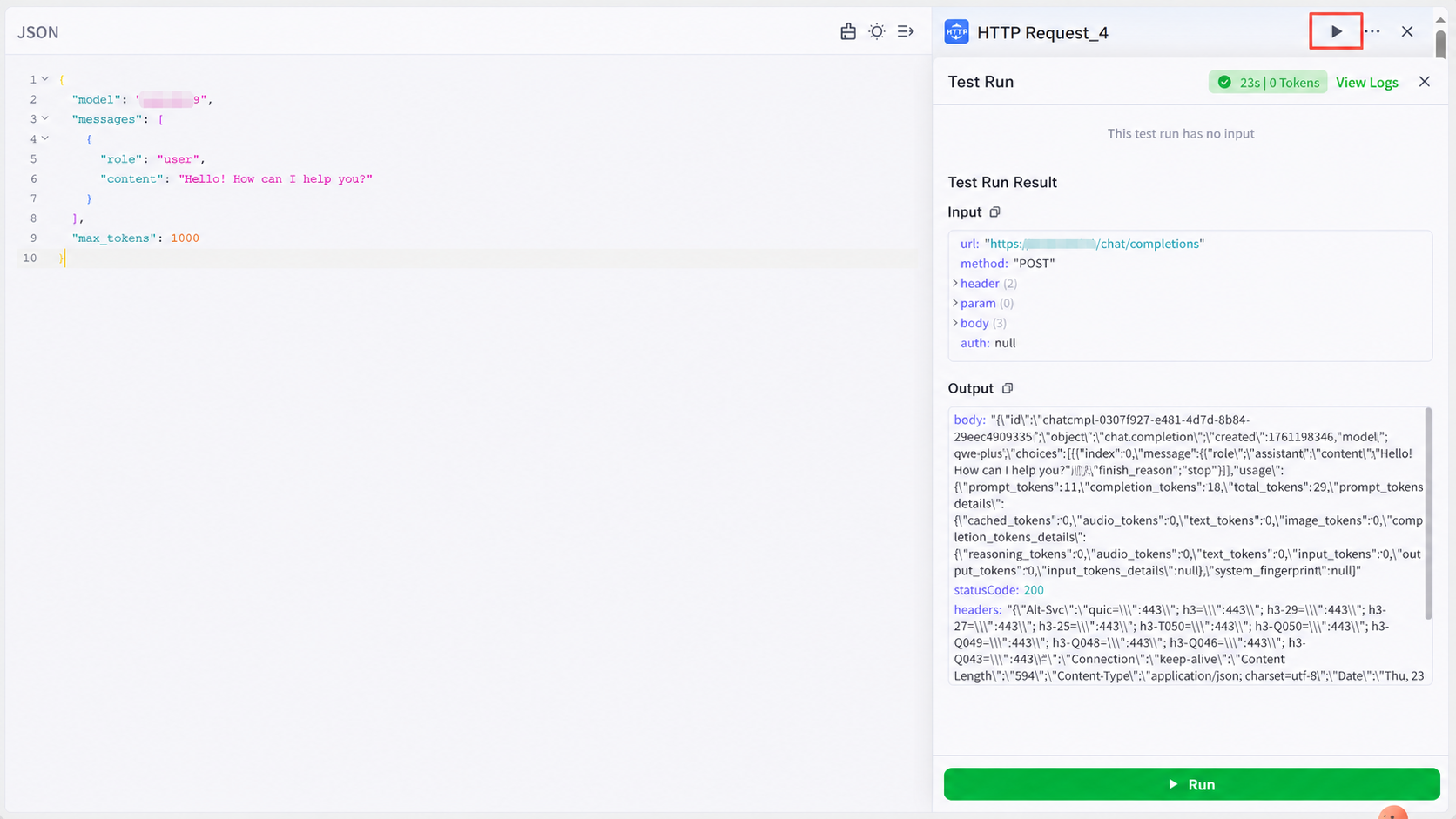1456x819 pixels.
Task: Place cursor at end of line 10
Action: coord(66,258)
